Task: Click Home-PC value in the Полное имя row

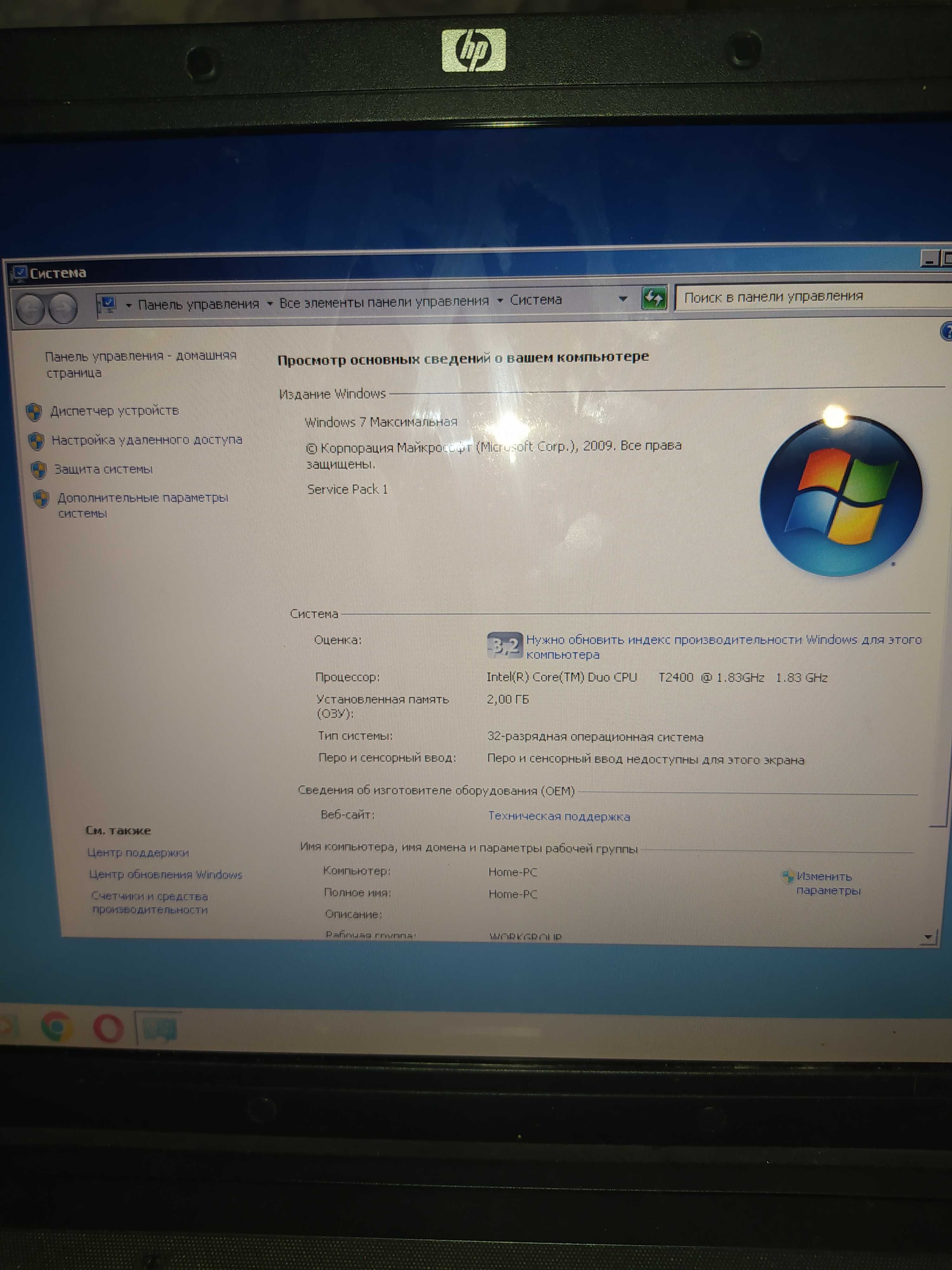Action: point(513,894)
